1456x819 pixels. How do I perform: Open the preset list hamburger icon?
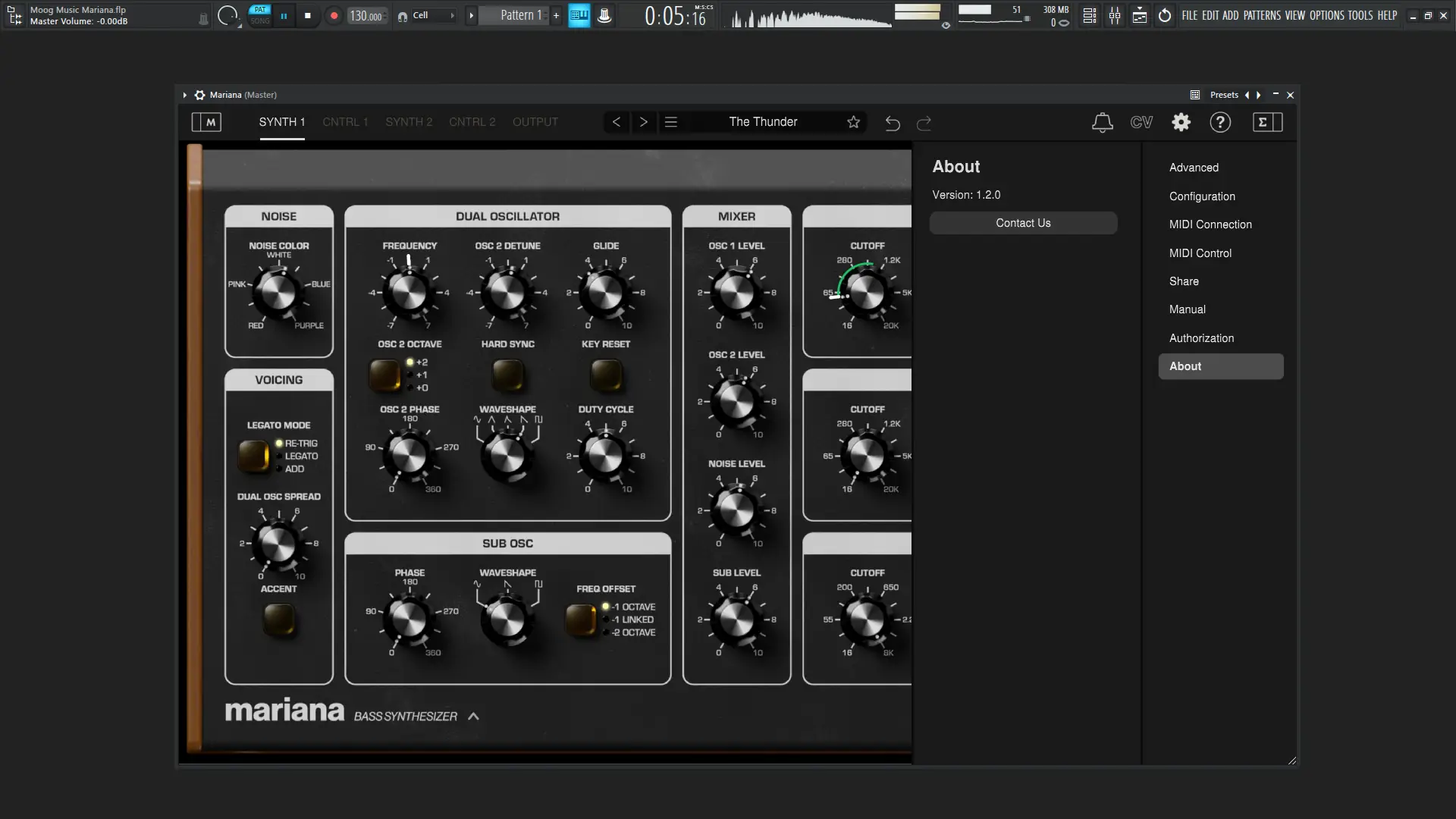point(671,122)
